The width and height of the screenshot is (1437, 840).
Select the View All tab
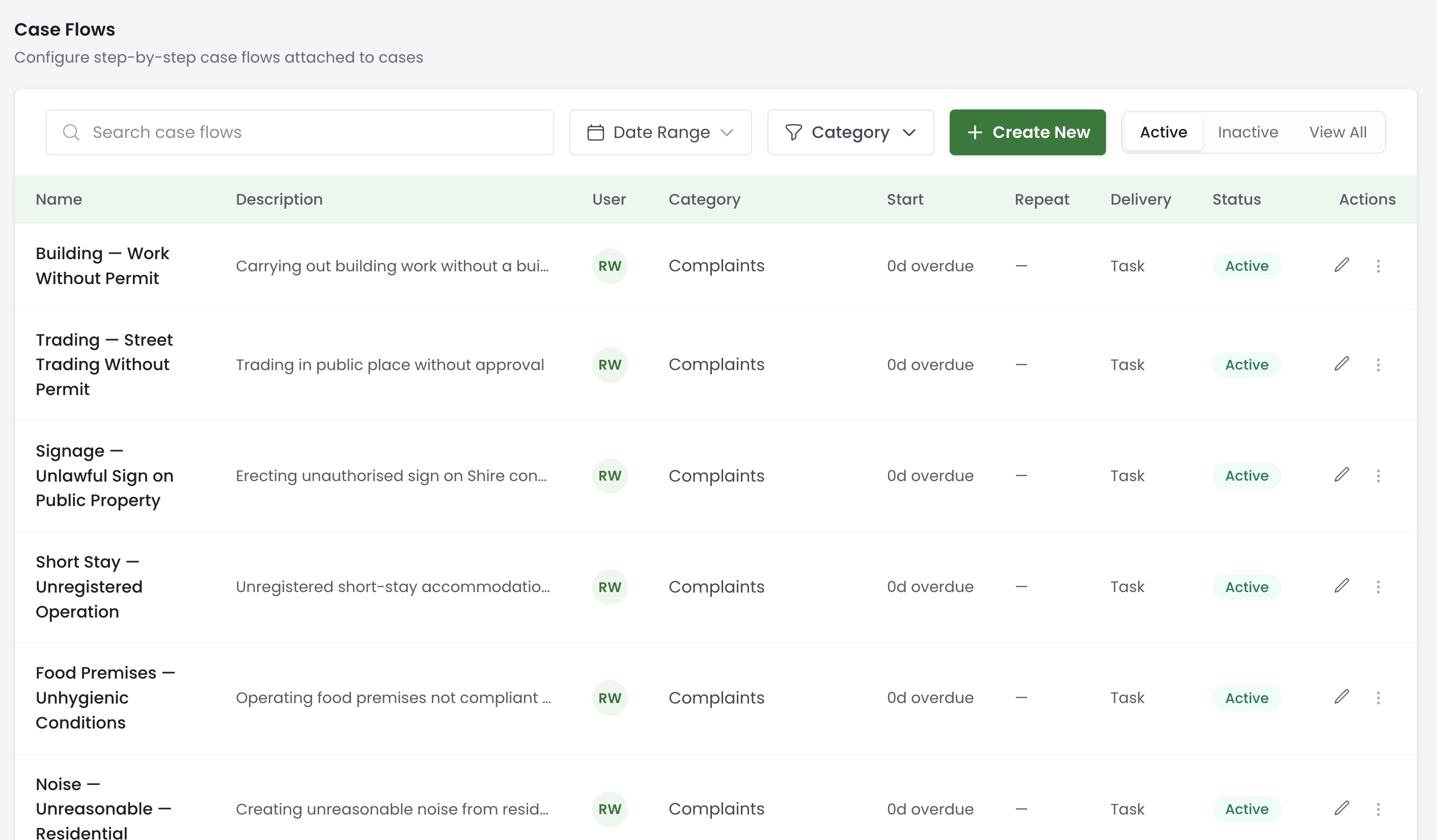click(1337, 132)
